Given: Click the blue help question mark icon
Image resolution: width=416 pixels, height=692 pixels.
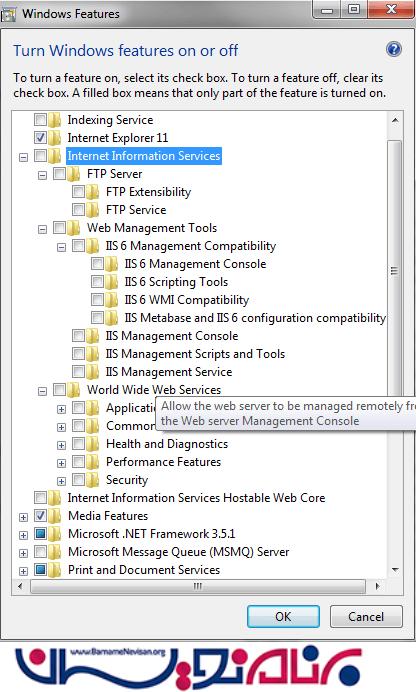Looking at the screenshot, I should pos(394,49).
